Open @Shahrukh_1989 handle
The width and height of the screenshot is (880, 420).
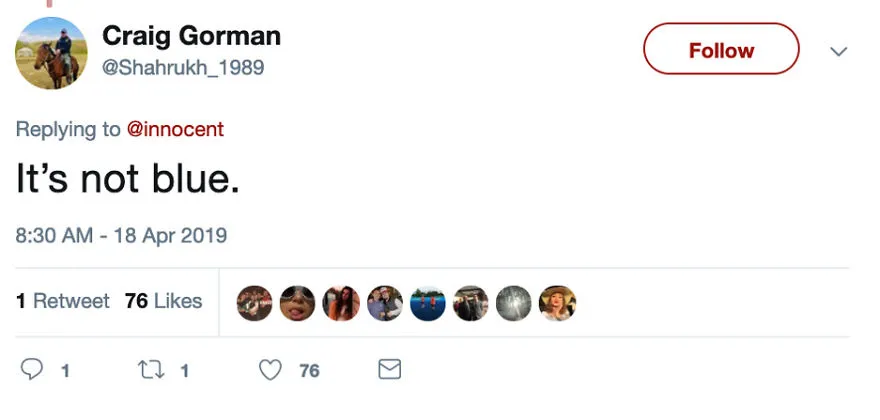183,68
